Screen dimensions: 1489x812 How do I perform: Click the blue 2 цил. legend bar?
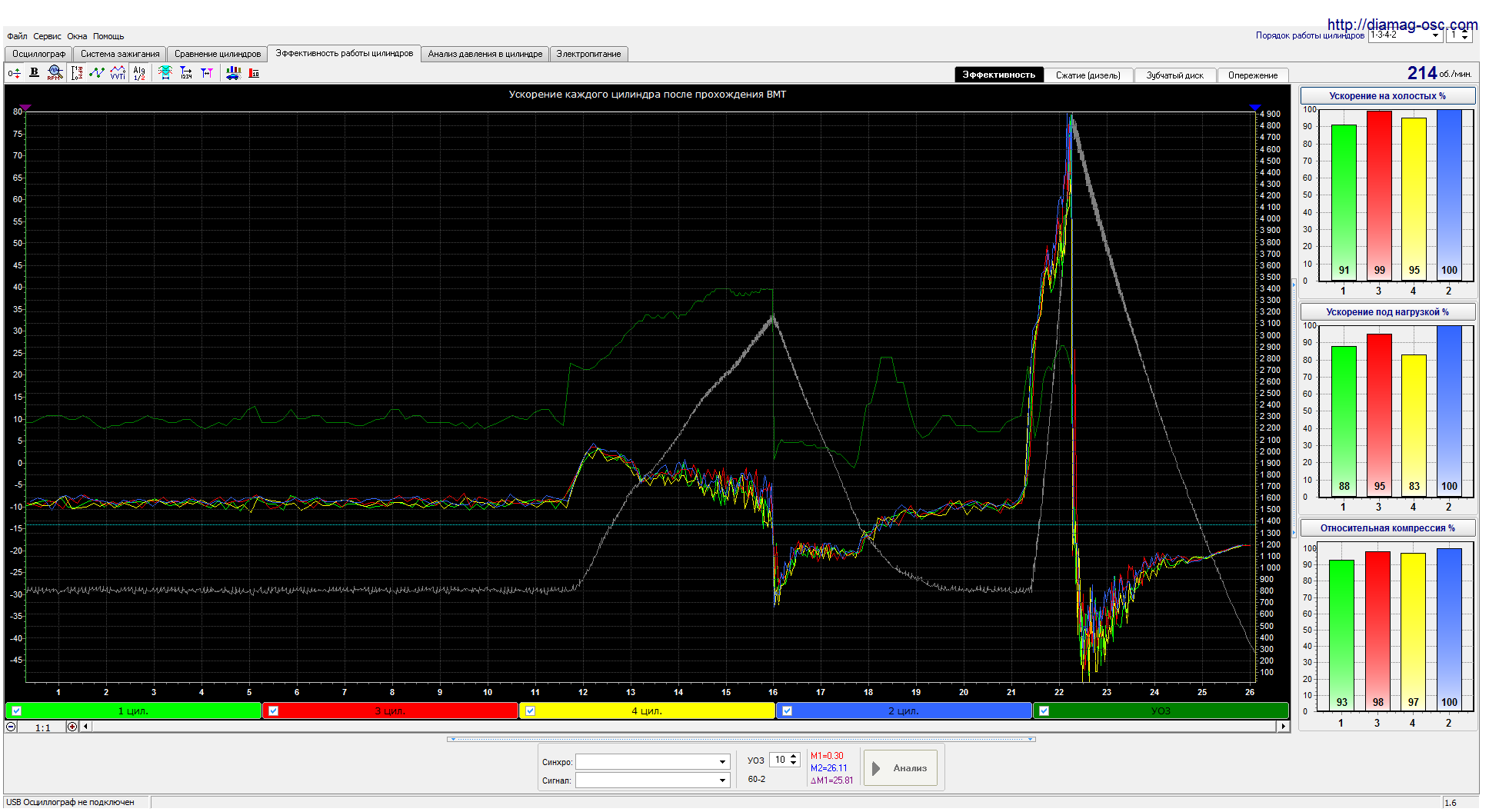tap(904, 711)
